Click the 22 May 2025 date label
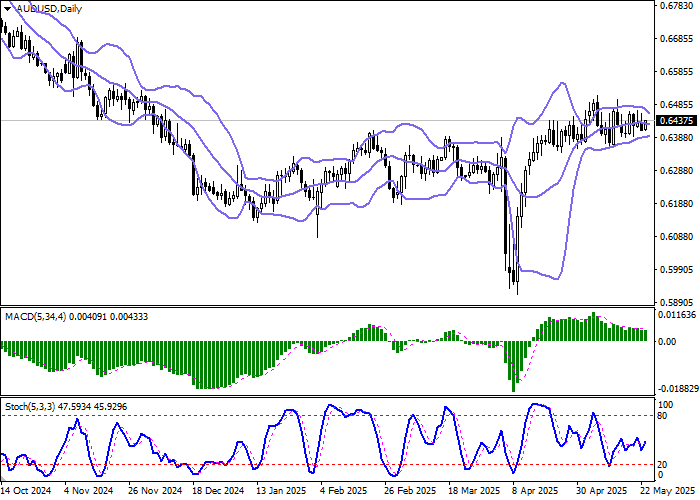 (670, 491)
